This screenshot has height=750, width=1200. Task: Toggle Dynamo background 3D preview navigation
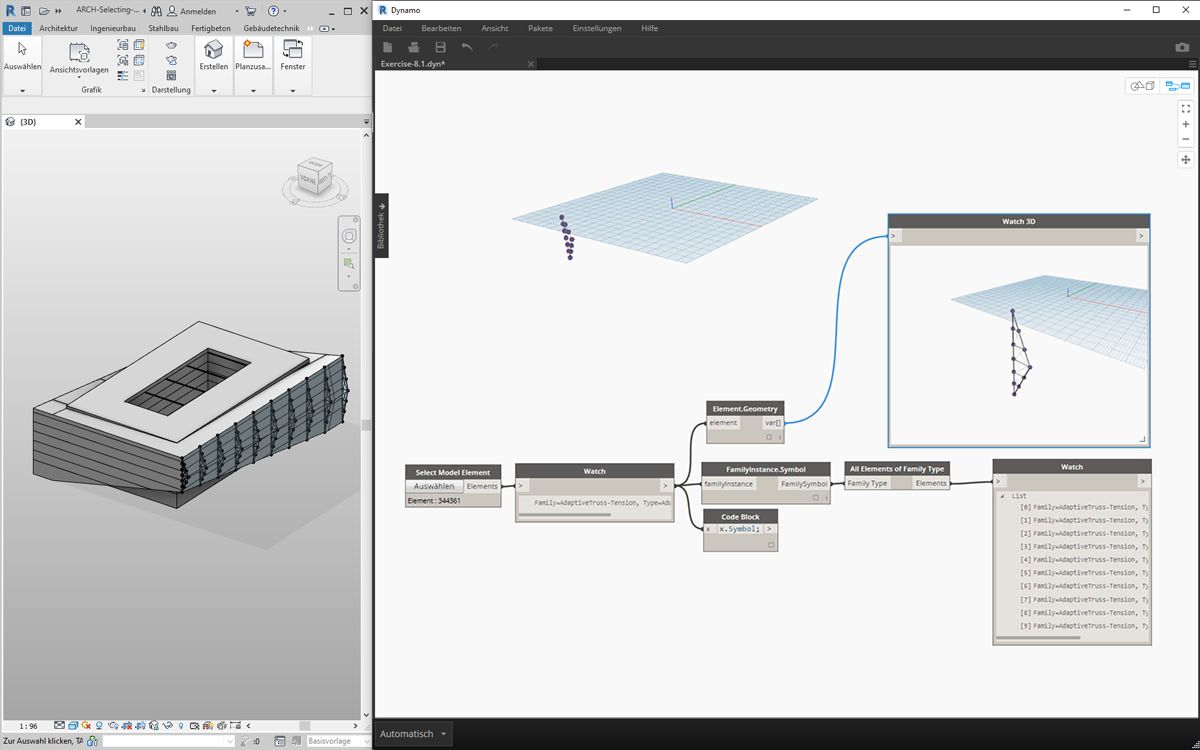coord(1142,86)
